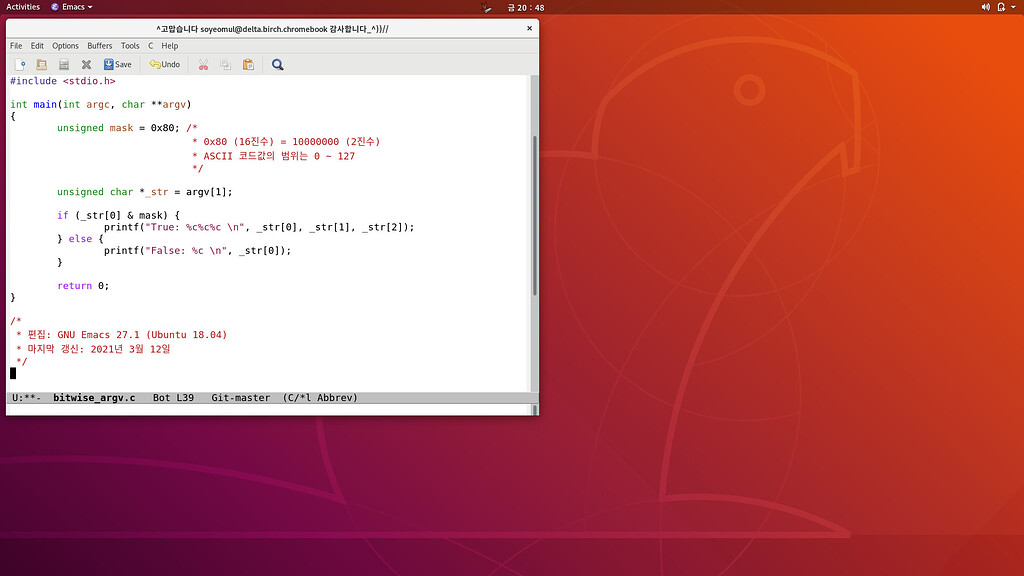Open a file with the folder icon
This screenshot has width=1024, height=576.
point(42,64)
